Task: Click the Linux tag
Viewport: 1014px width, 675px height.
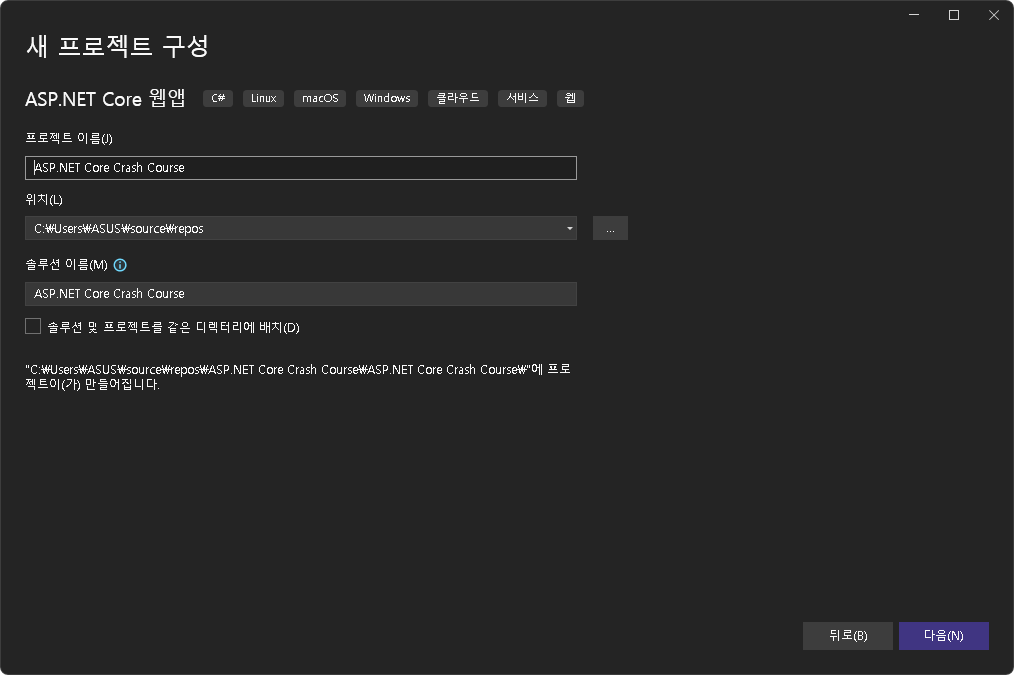Action: (x=263, y=98)
